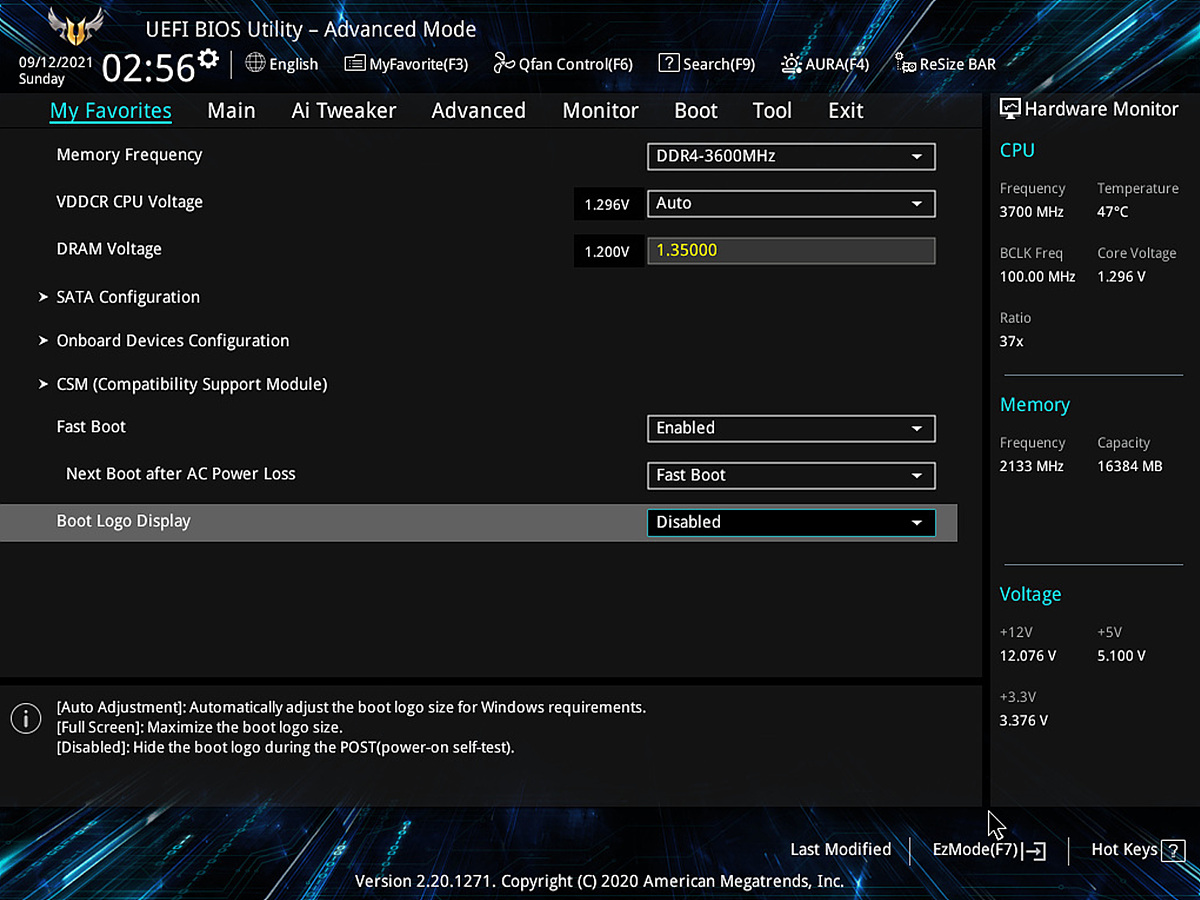Click the TUF Gaming logo icon
The width and height of the screenshot is (1200, 900).
tap(76, 26)
